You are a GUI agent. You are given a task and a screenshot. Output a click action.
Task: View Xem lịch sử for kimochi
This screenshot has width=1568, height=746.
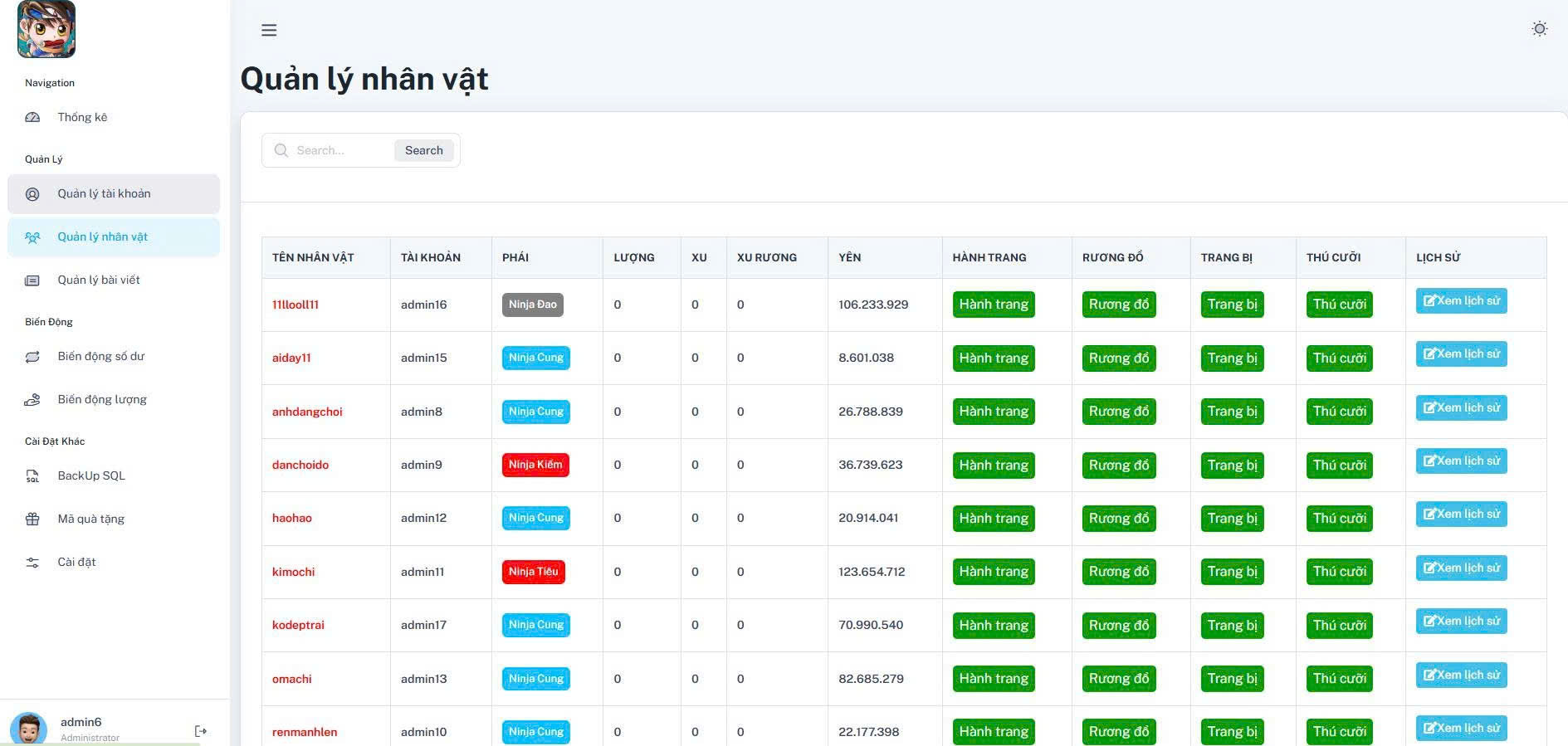(1461, 568)
